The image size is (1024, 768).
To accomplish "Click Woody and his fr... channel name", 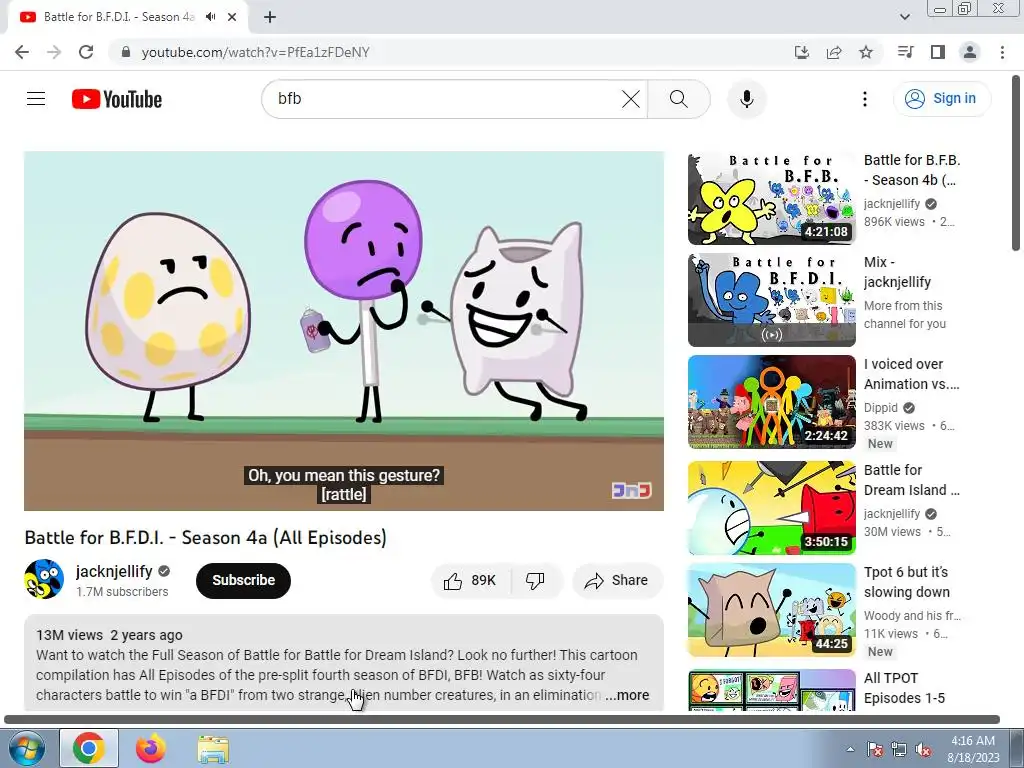I will (x=912, y=616).
